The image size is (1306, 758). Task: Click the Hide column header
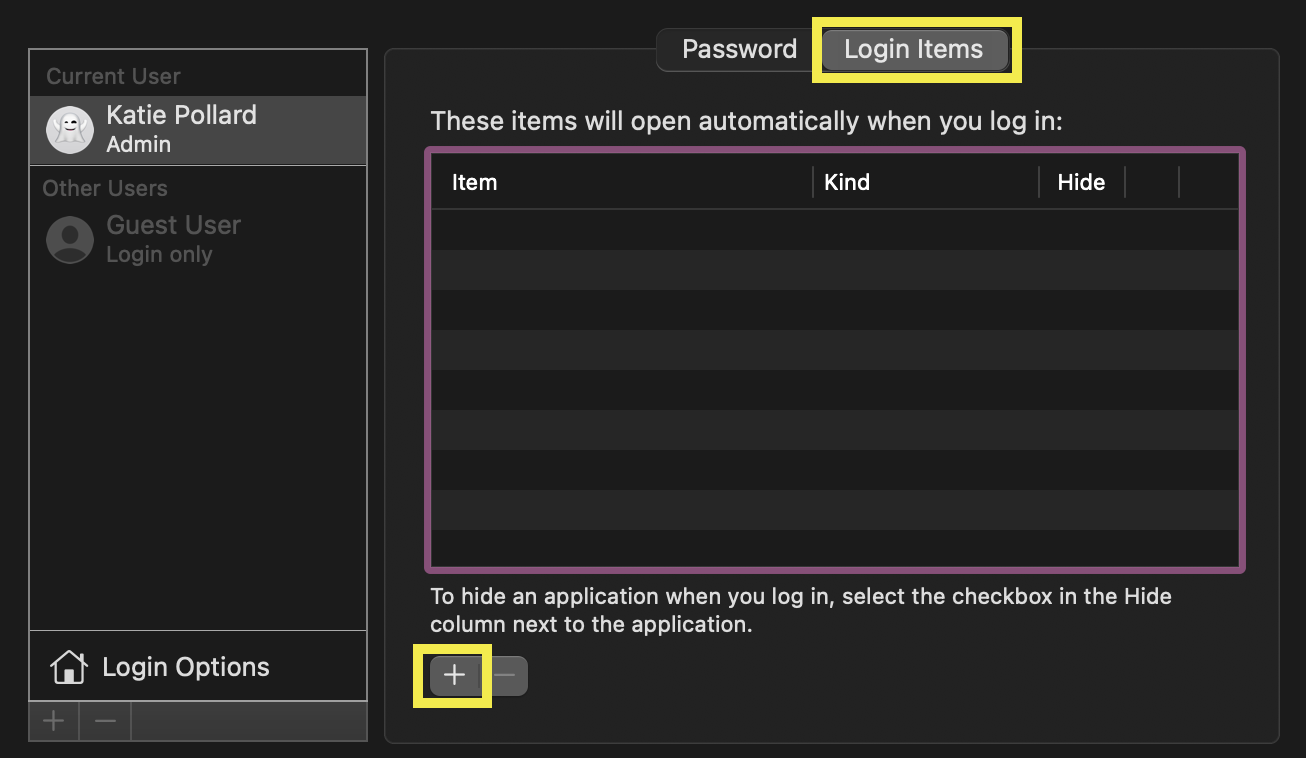(1080, 182)
